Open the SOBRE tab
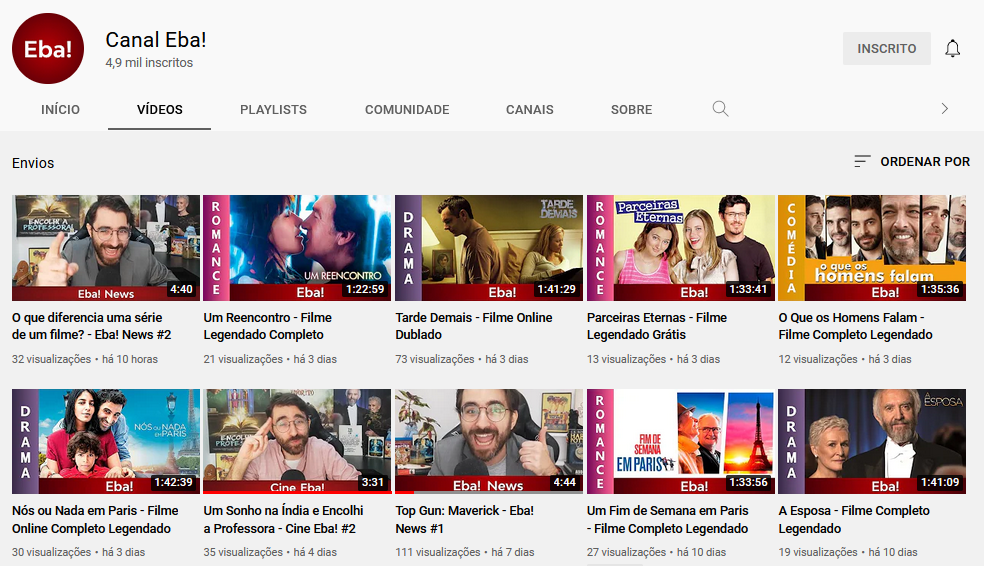The image size is (984, 566). (631, 109)
